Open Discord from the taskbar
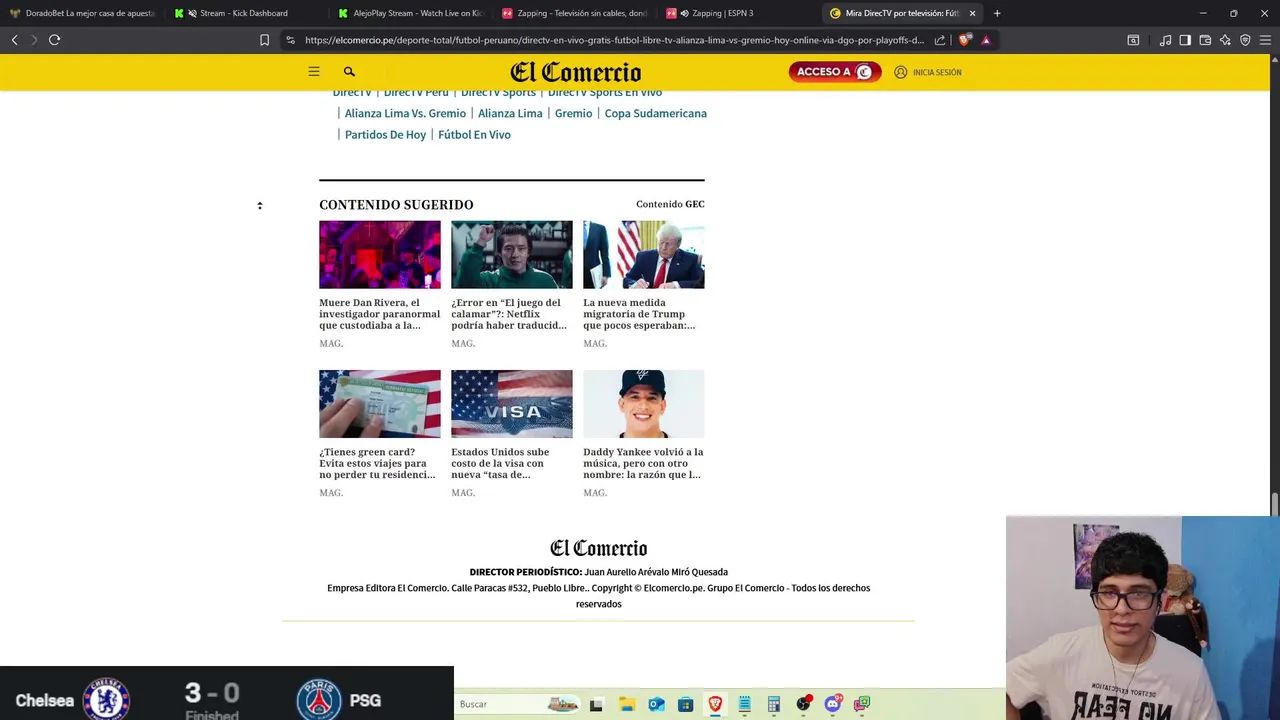This screenshot has width=1280, height=720. click(833, 704)
